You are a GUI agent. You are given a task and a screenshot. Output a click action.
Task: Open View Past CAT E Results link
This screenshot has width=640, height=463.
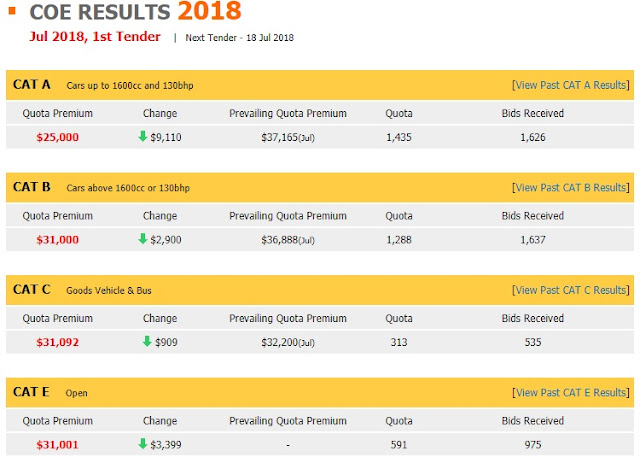pos(570,393)
